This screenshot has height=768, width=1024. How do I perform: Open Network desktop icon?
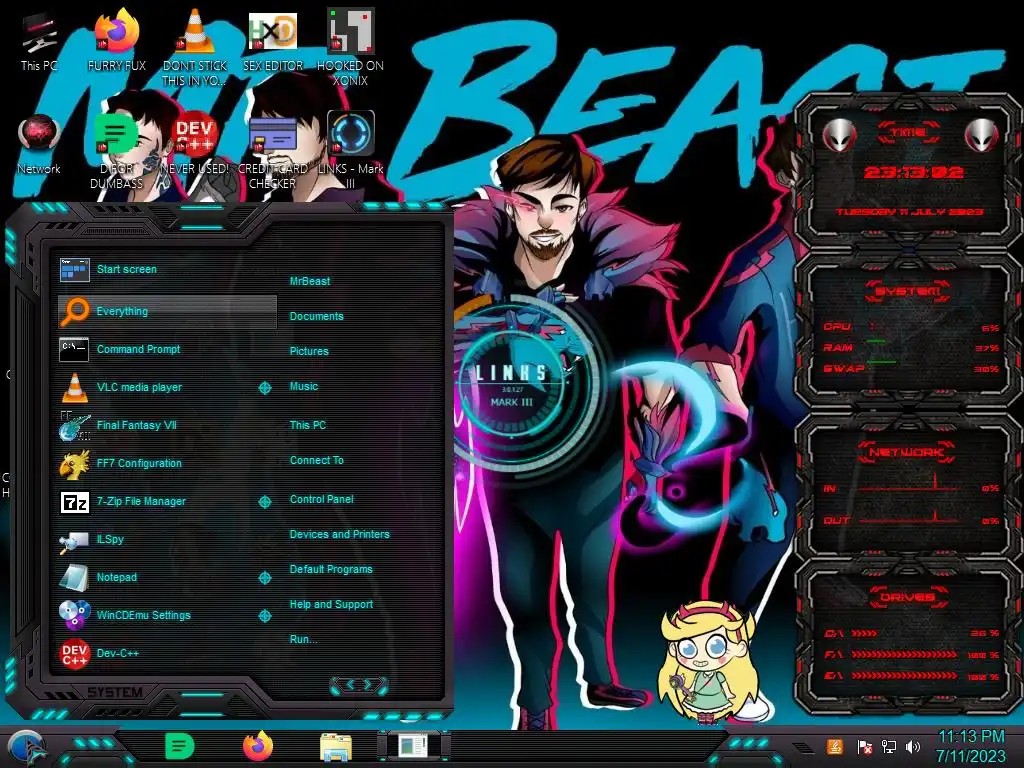[39, 145]
